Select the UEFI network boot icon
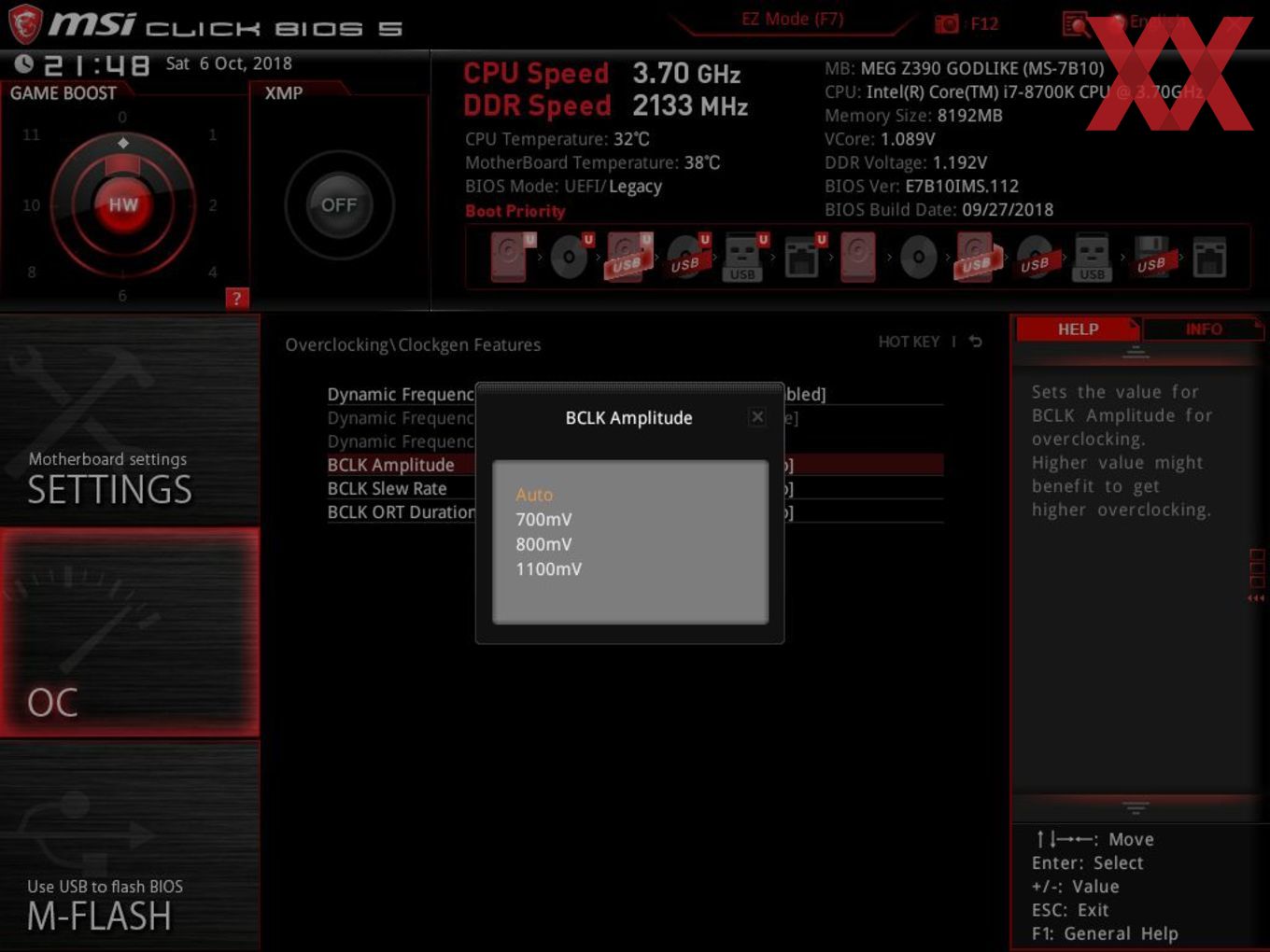This screenshot has width=1270, height=952. 803,257
